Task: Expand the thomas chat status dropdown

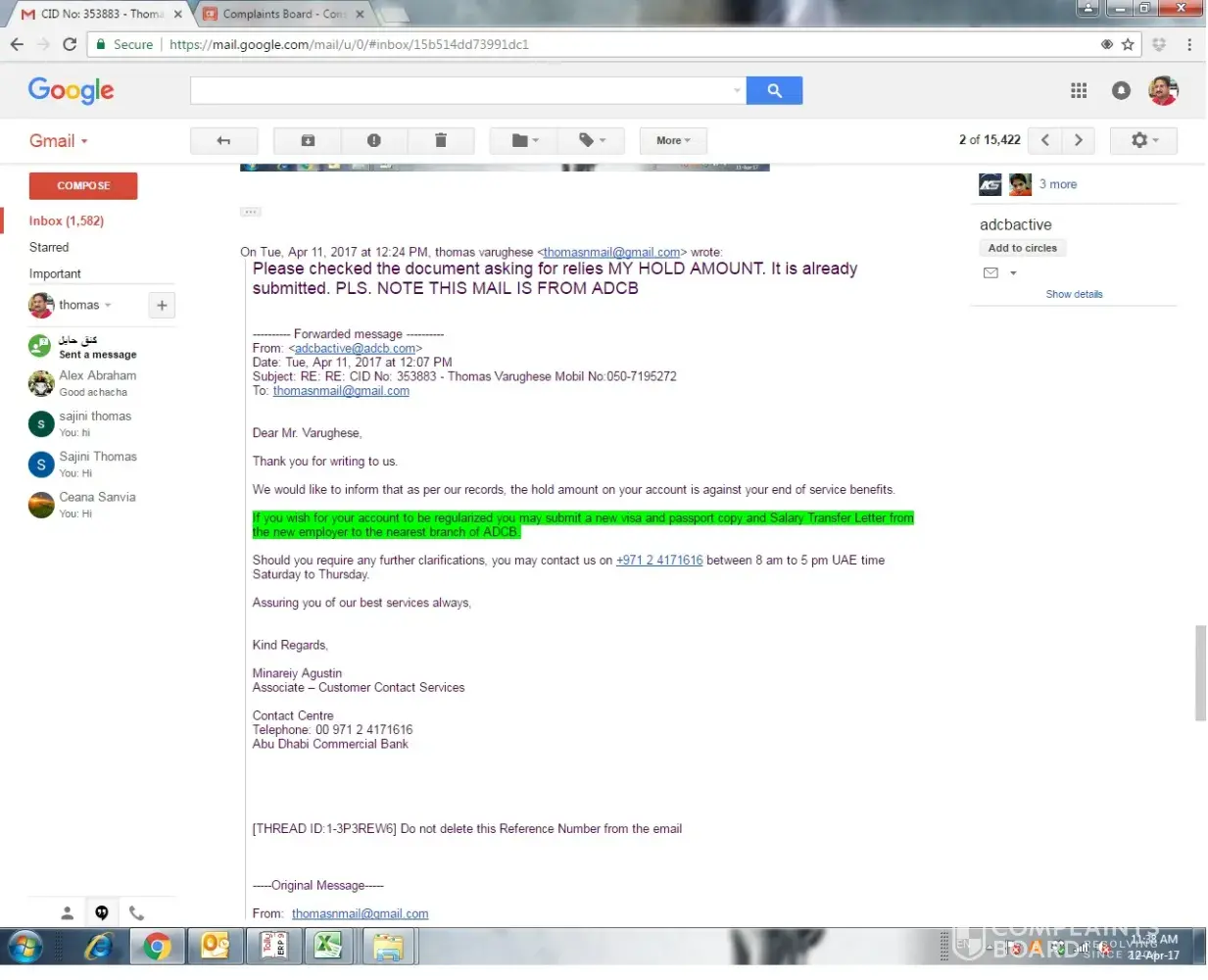Action: click(108, 305)
